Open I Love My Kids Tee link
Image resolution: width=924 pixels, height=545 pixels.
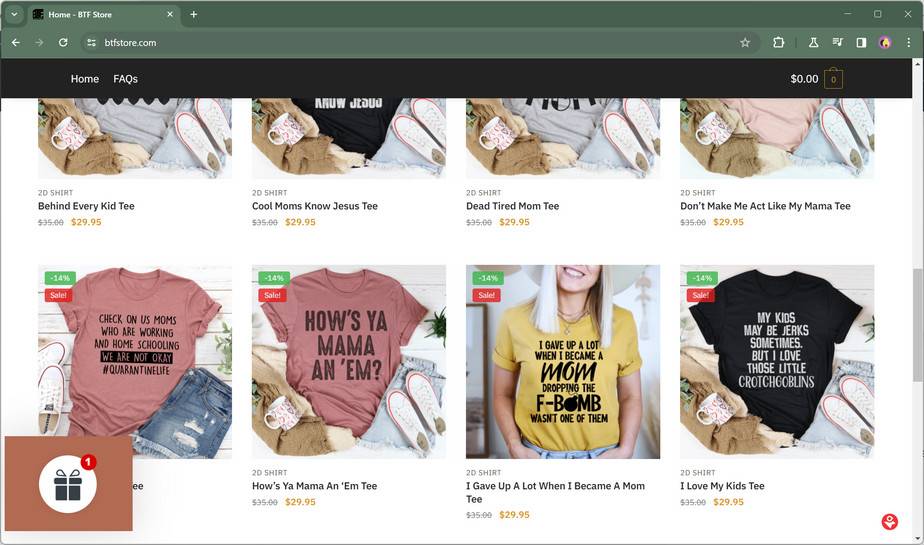pyautogui.click(x=722, y=486)
